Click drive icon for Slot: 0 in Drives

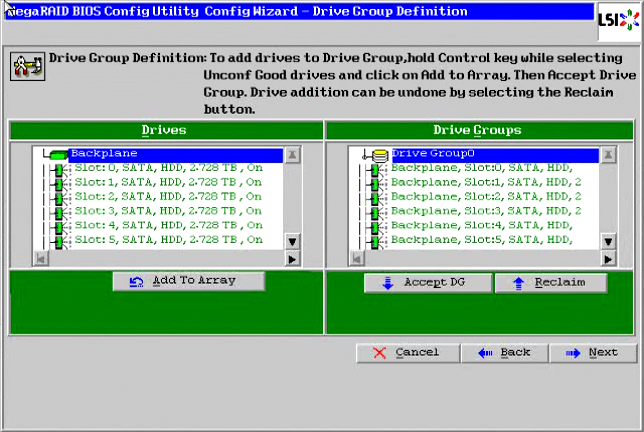[x=66, y=169]
